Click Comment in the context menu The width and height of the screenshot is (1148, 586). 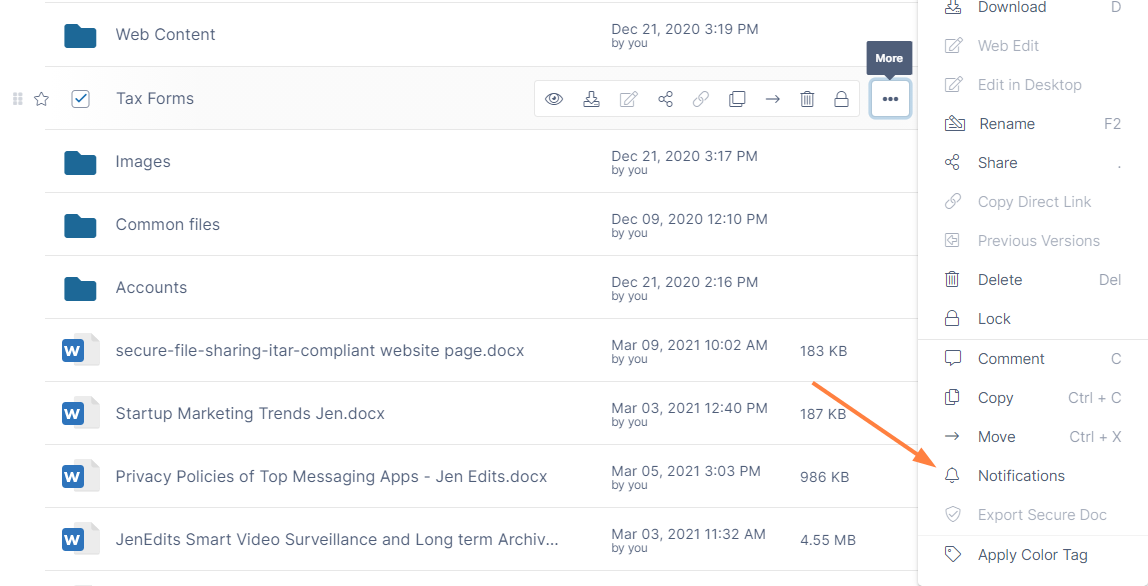tap(1011, 359)
